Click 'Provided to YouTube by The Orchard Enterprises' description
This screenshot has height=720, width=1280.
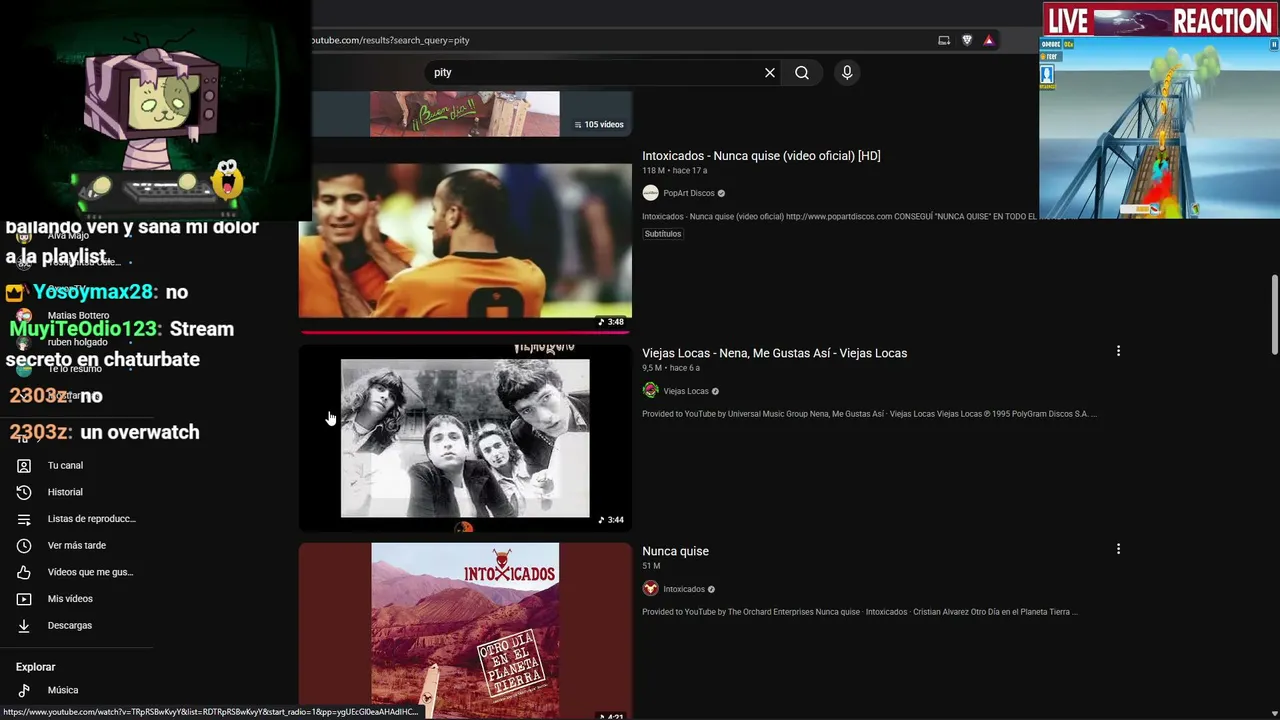859,612
